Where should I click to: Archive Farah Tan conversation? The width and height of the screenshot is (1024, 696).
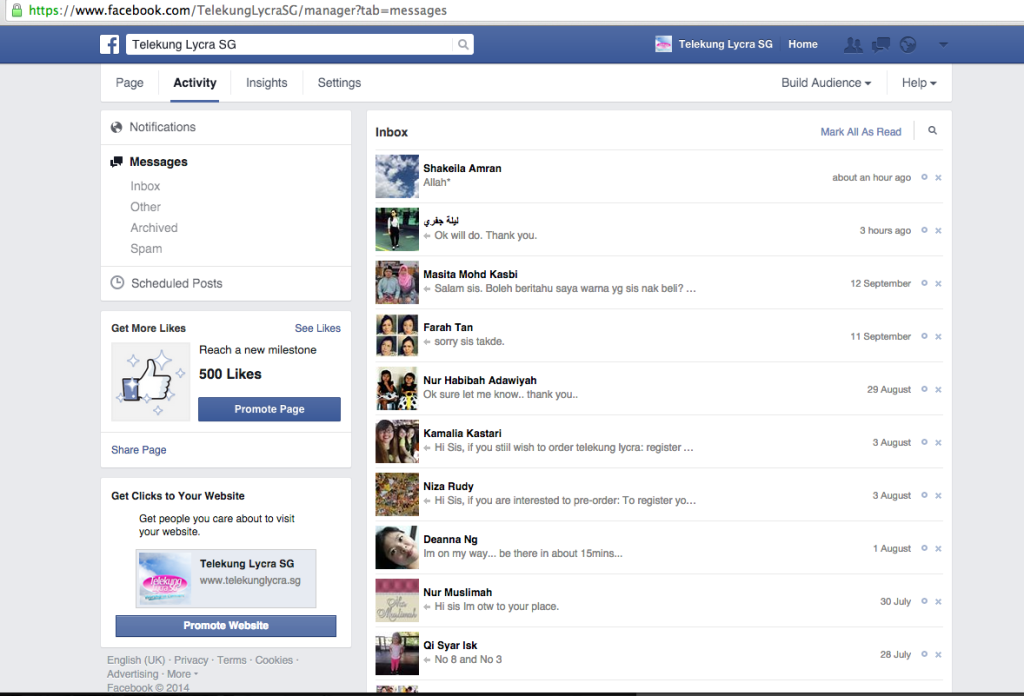point(938,336)
